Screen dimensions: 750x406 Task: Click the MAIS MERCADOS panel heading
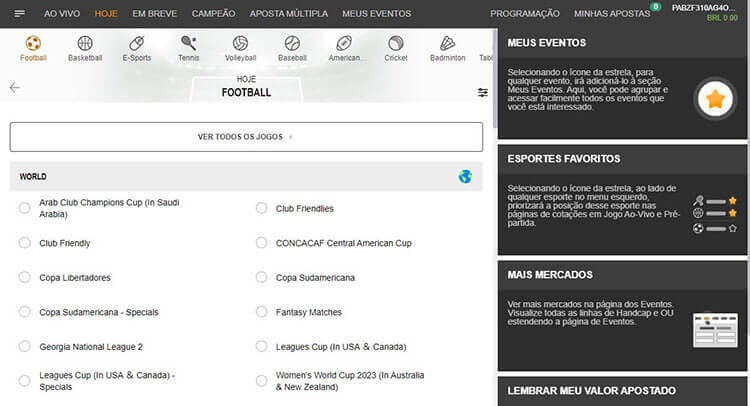coord(550,274)
